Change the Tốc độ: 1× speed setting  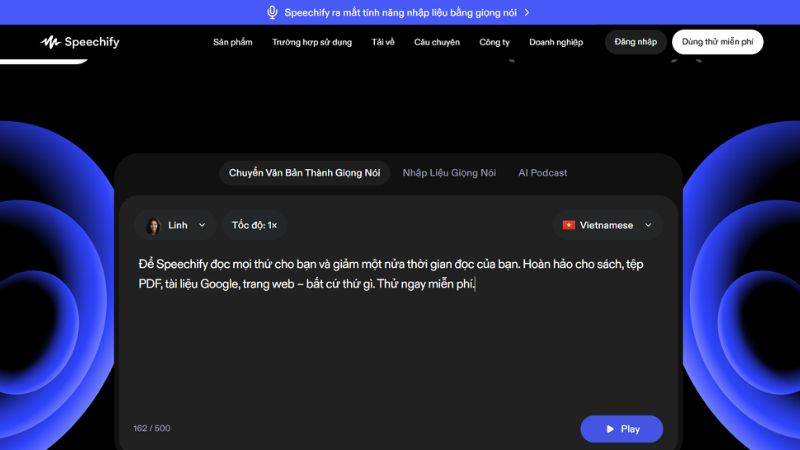pos(254,225)
